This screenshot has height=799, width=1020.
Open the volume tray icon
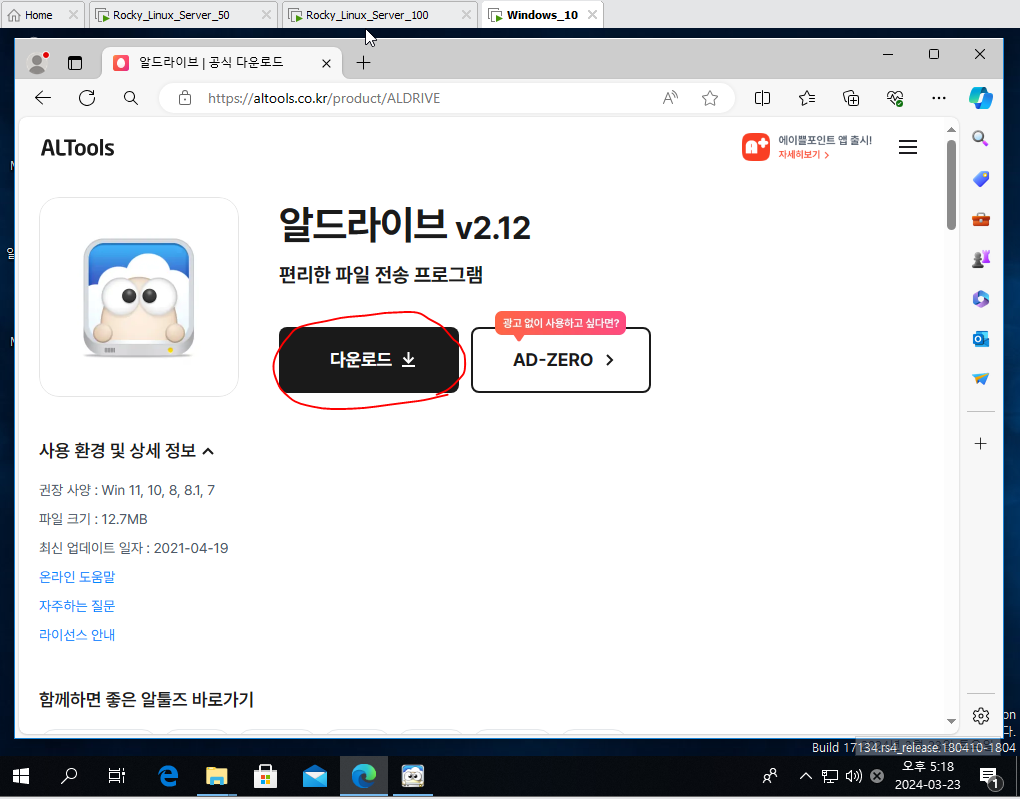coord(853,776)
